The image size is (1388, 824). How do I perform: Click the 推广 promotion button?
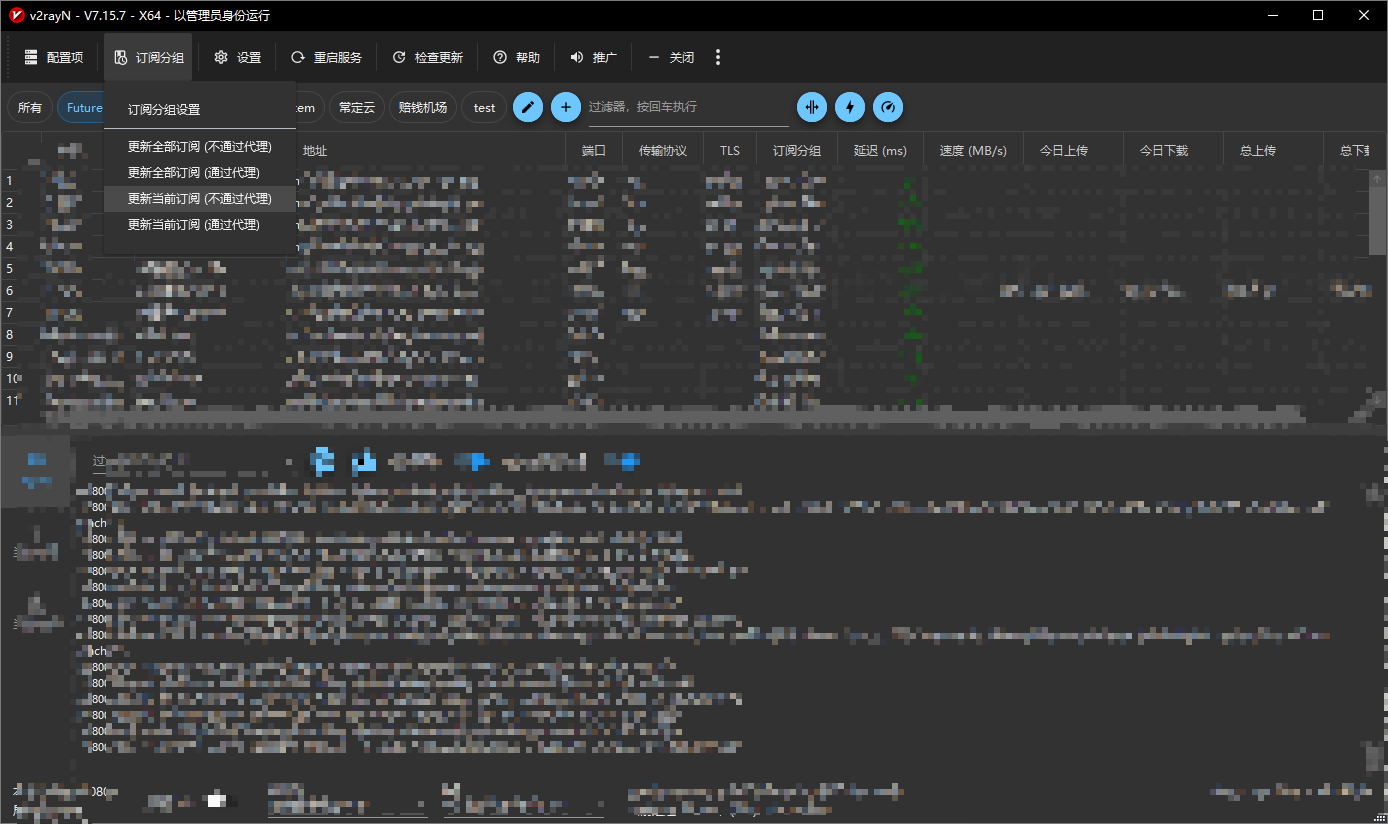593,57
